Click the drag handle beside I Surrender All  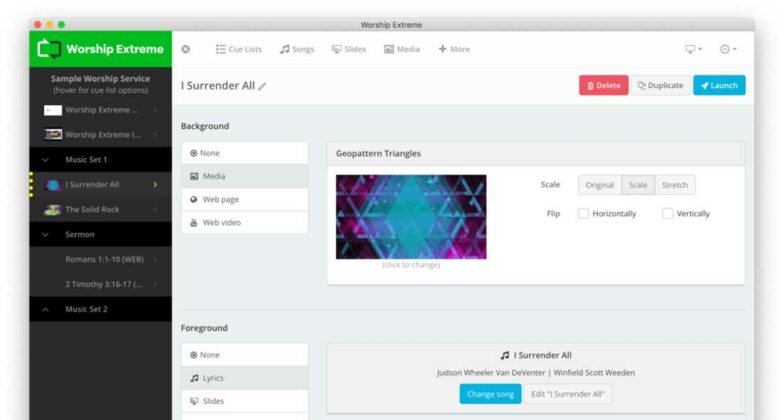[x=31, y=185]
